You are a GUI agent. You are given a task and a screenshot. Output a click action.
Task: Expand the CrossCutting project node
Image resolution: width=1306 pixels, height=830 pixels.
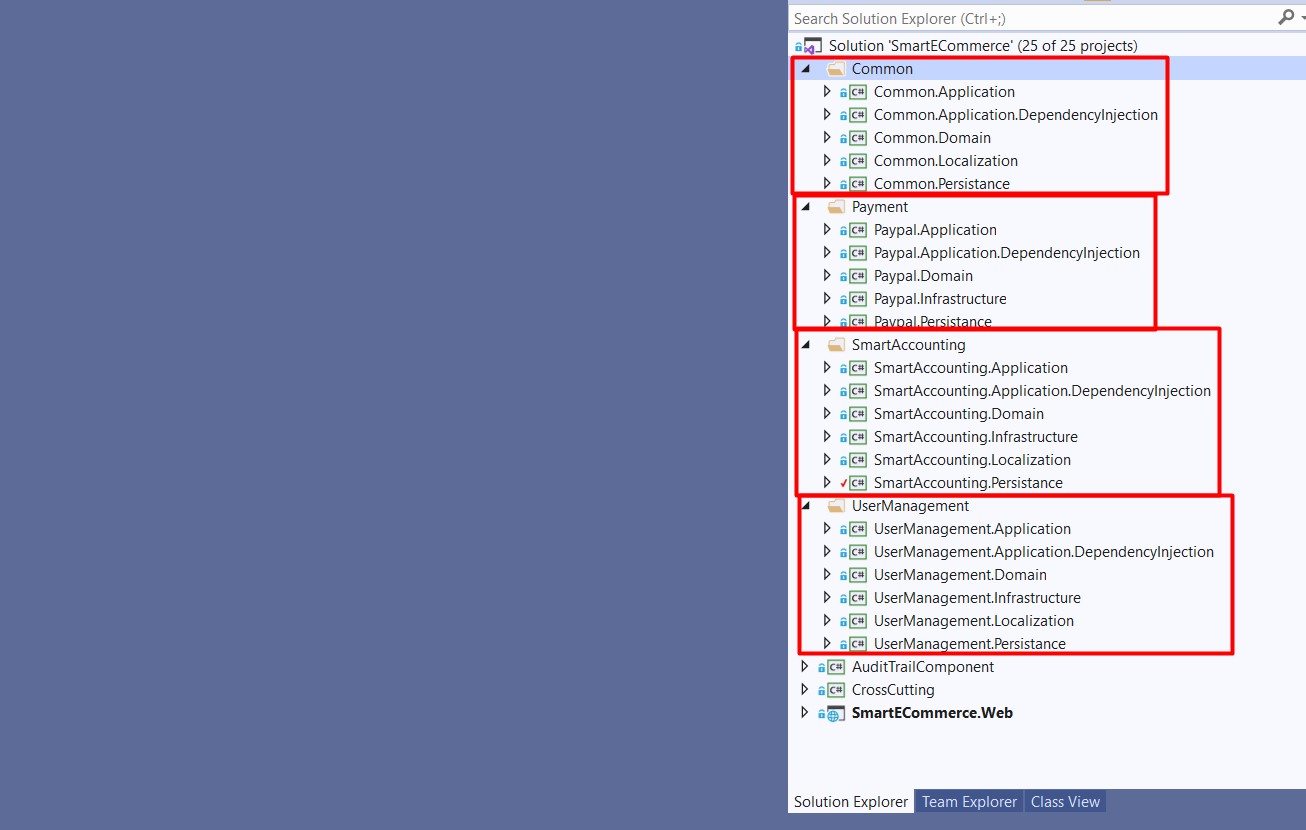click(x=805, y=690)
